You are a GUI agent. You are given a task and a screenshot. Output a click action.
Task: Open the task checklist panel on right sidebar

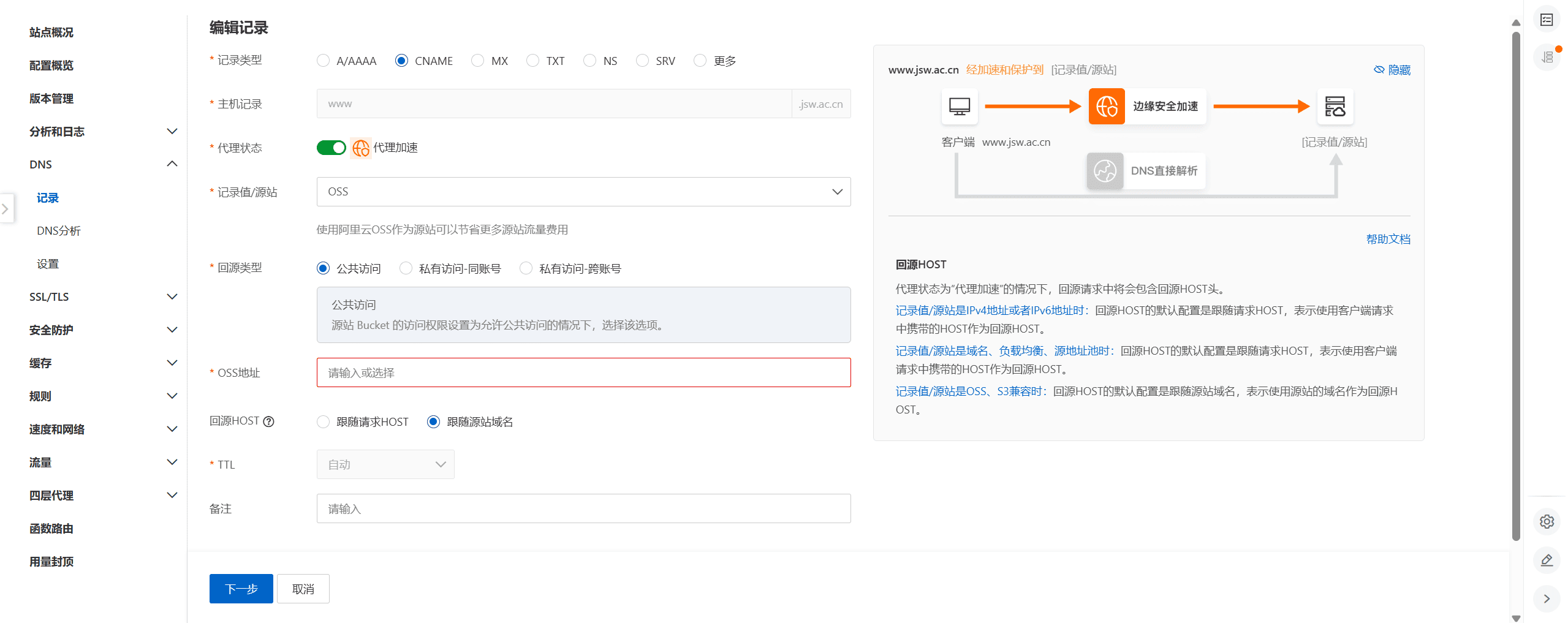tap(1547, 19)
